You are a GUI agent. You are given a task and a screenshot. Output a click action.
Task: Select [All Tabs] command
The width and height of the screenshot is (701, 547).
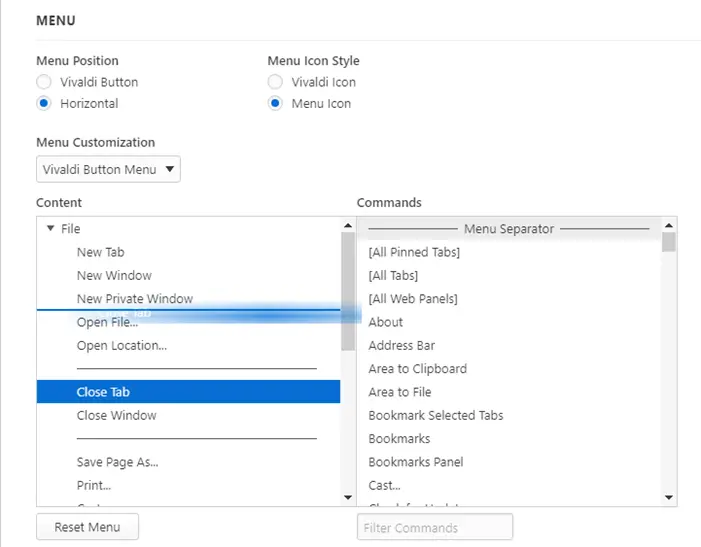pos(509,275)
